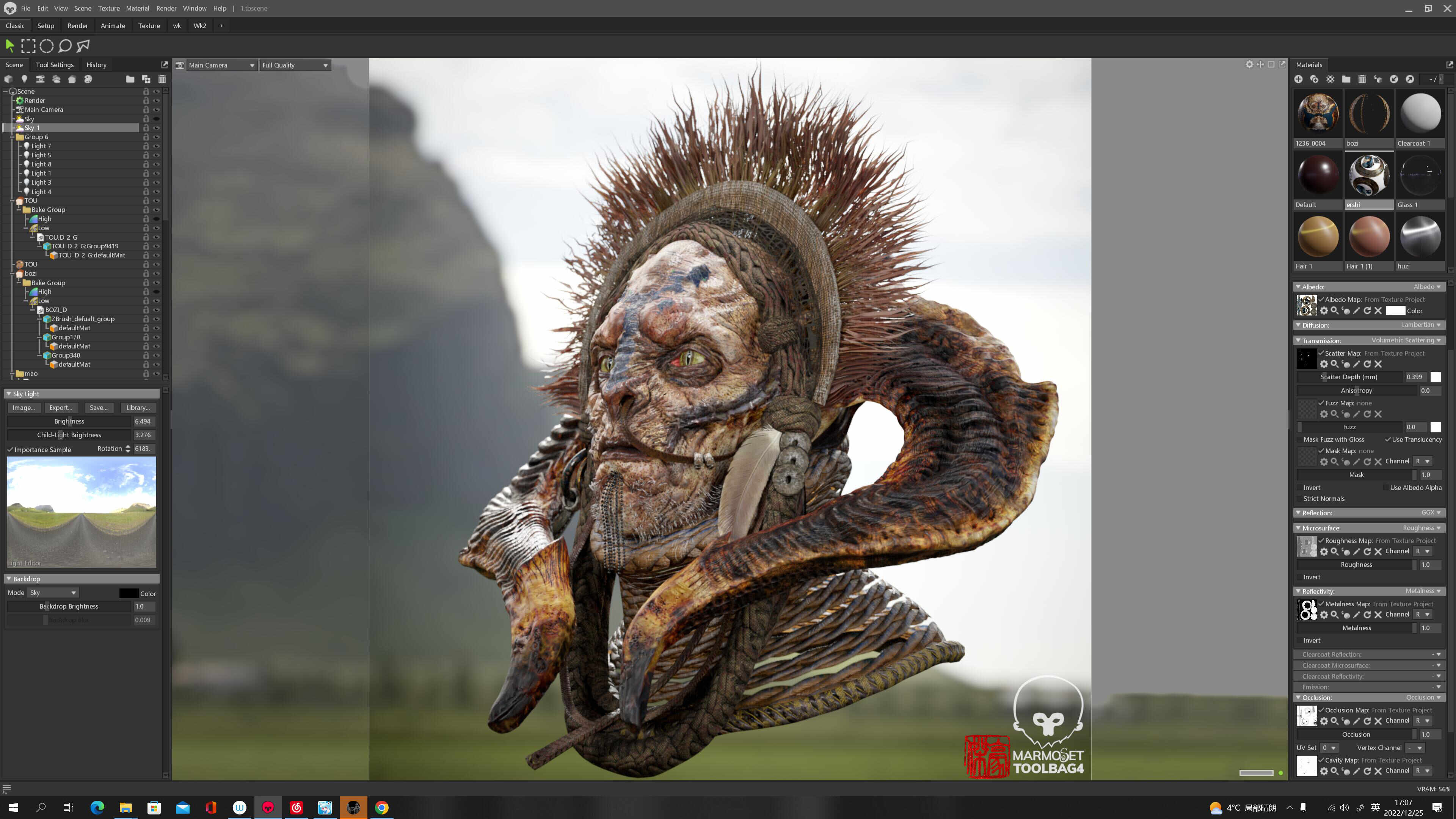1456x819 pixels.
Task: Import a material with the inward arrow icon
Action: coord(1394,79)
